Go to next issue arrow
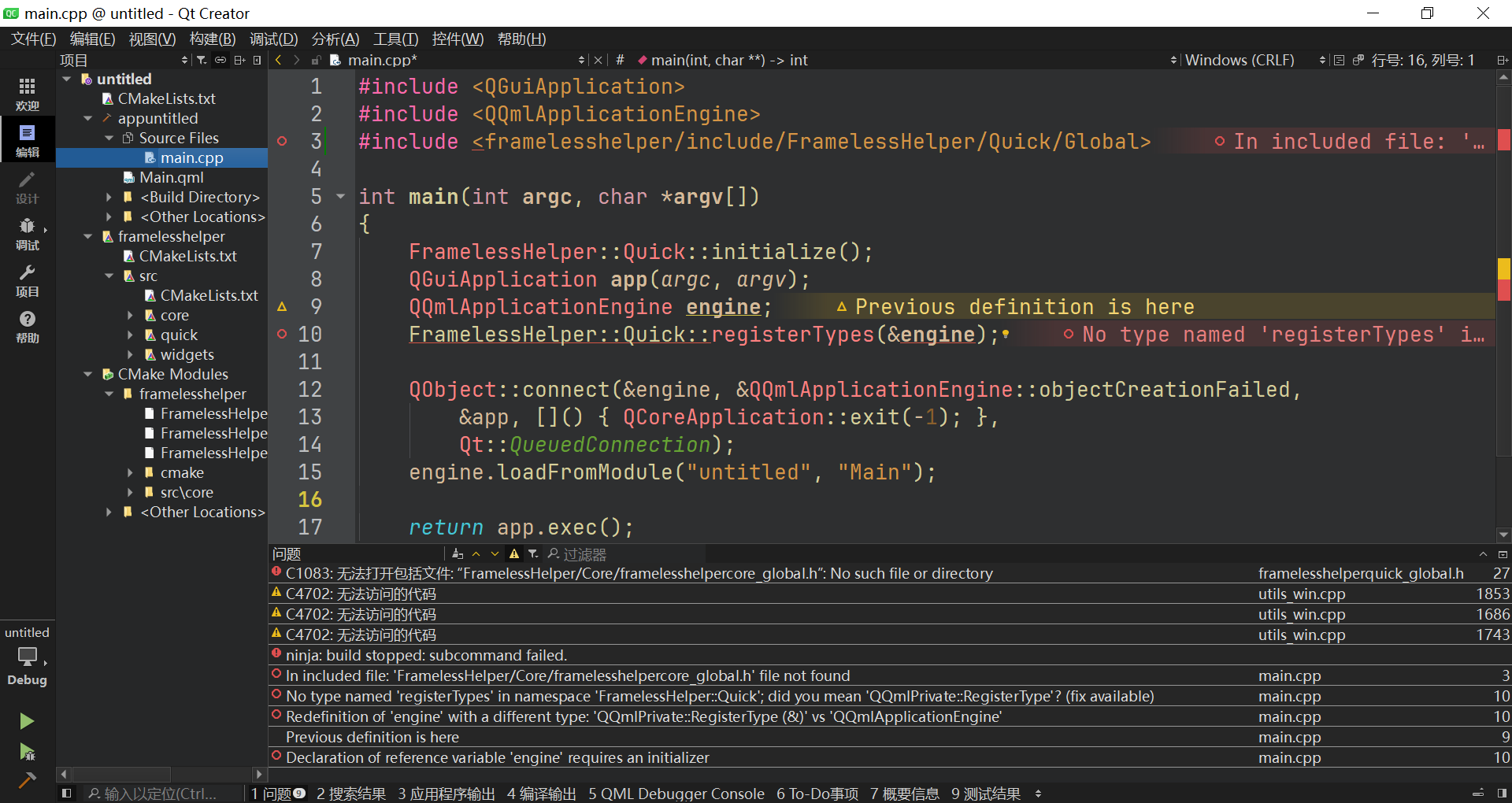The image size is (1512, 803). point(495,554)
